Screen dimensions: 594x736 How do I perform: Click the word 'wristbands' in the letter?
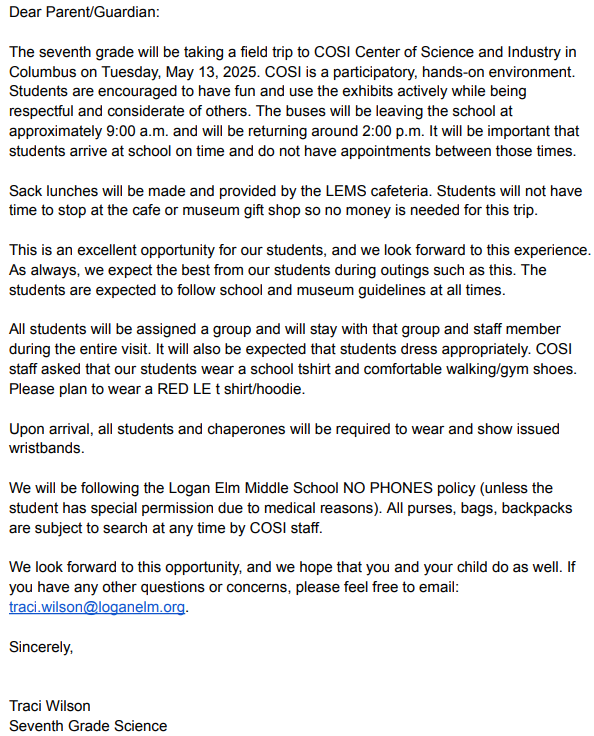[46, 448]
